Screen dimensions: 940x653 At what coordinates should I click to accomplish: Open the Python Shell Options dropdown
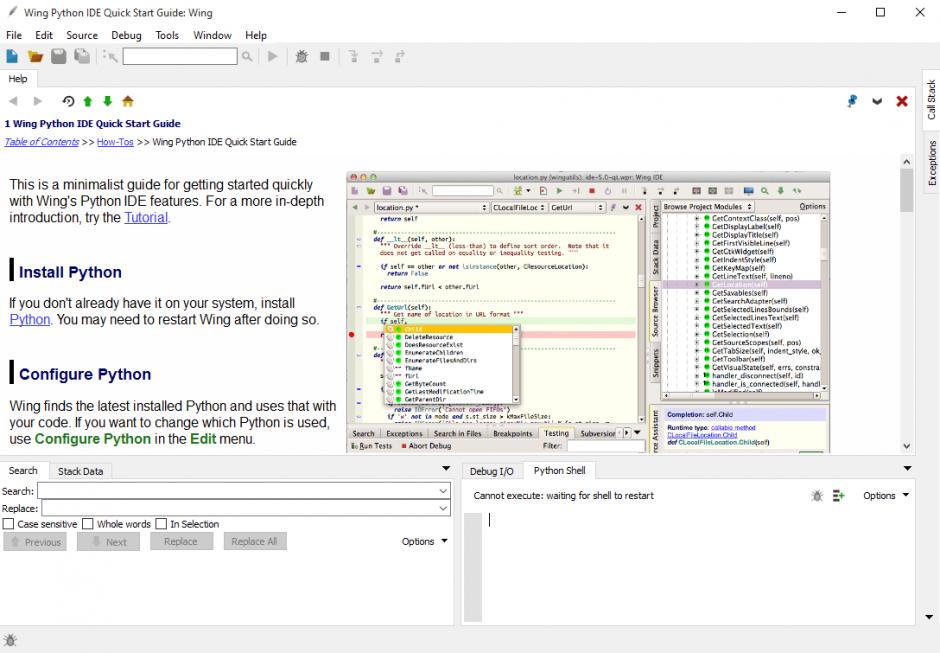(x=886, y=496)
